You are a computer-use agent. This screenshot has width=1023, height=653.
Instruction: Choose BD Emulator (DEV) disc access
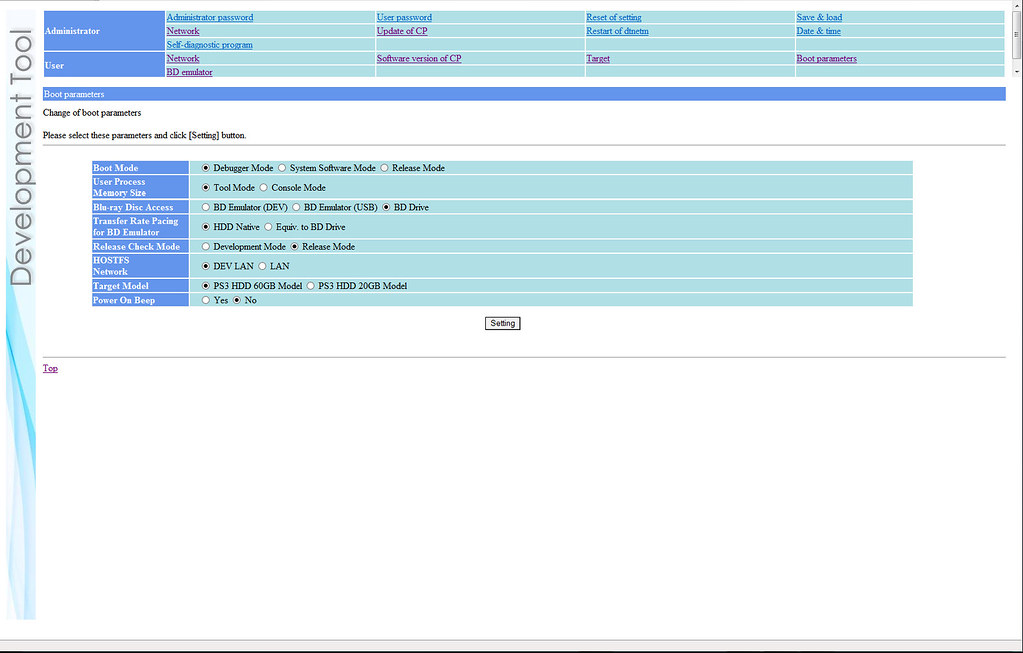206,207
